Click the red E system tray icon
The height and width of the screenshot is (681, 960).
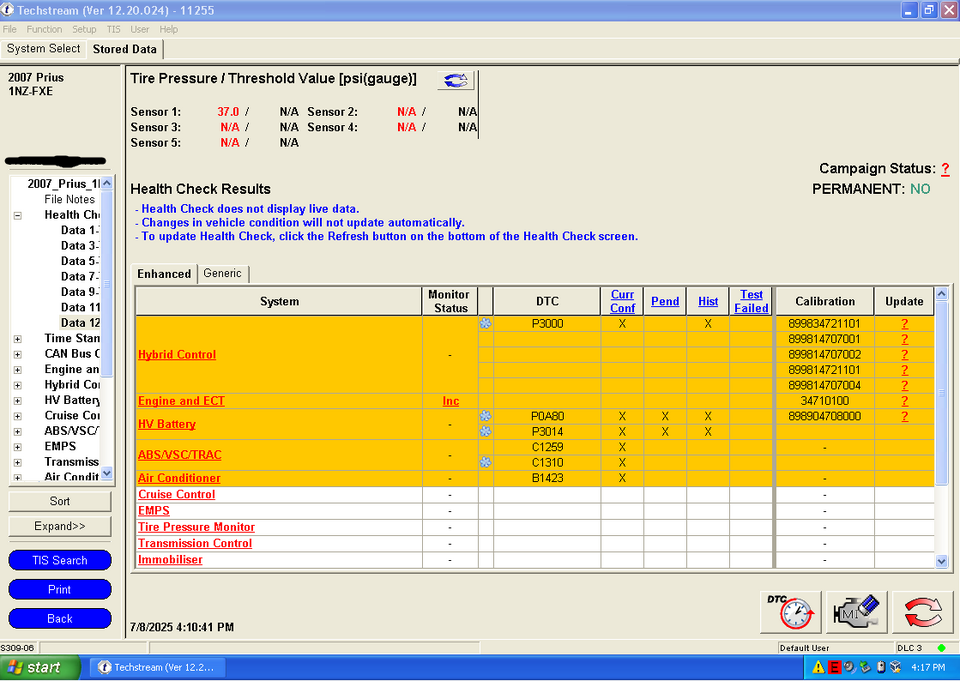pyautogui.click(x=834, y=667)
